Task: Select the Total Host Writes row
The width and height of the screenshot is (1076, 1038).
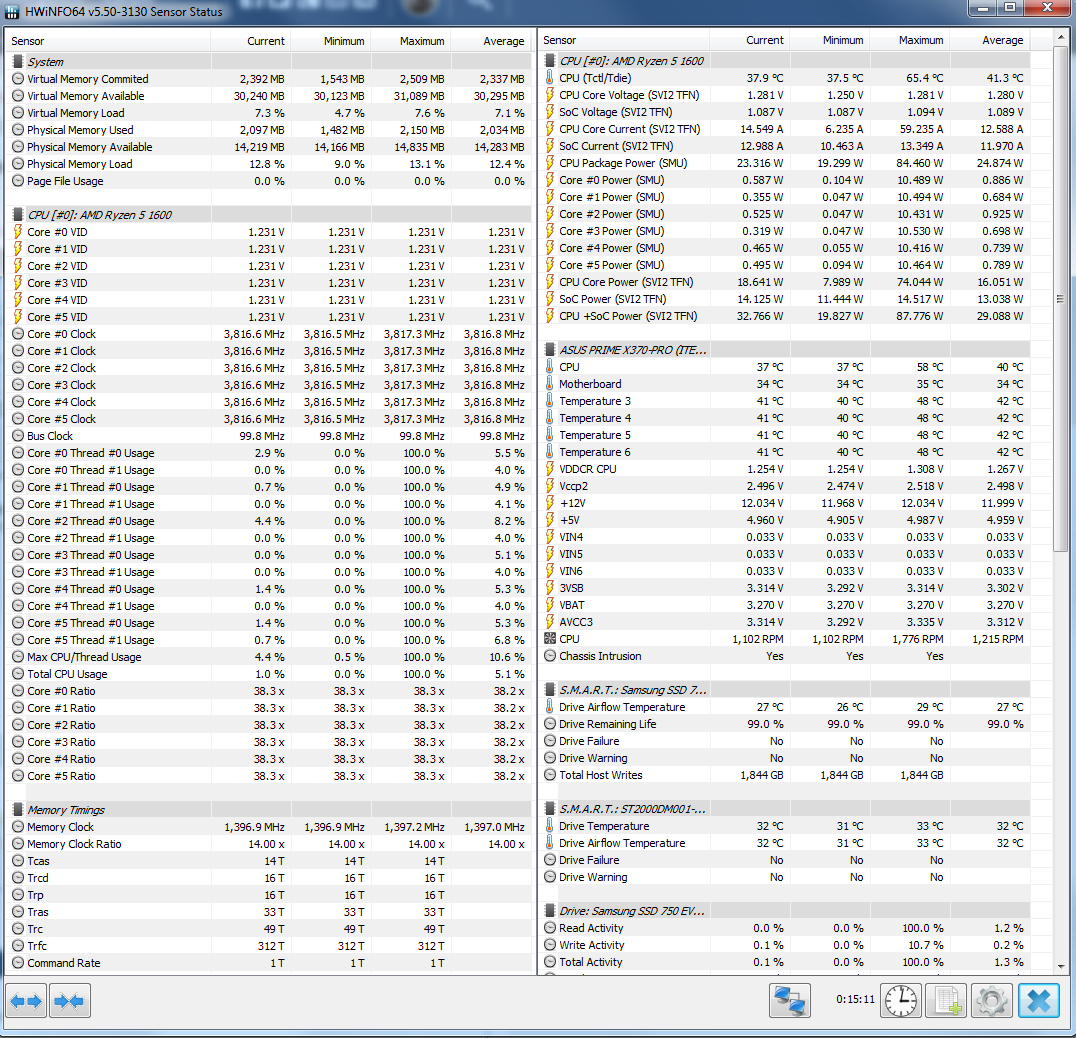Action: point(784,775)
